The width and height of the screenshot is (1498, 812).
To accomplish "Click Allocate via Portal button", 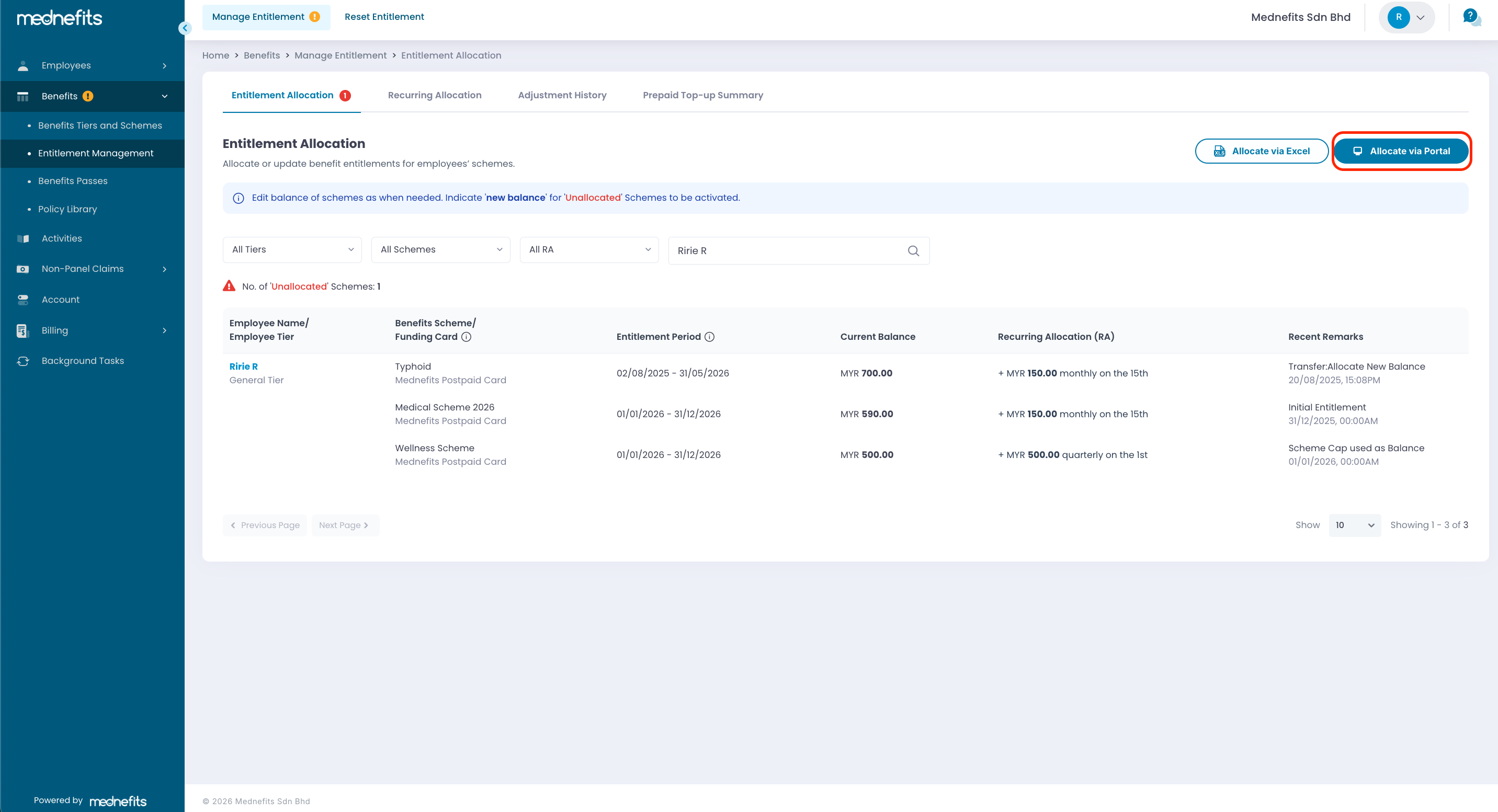I will point(1401,151).
